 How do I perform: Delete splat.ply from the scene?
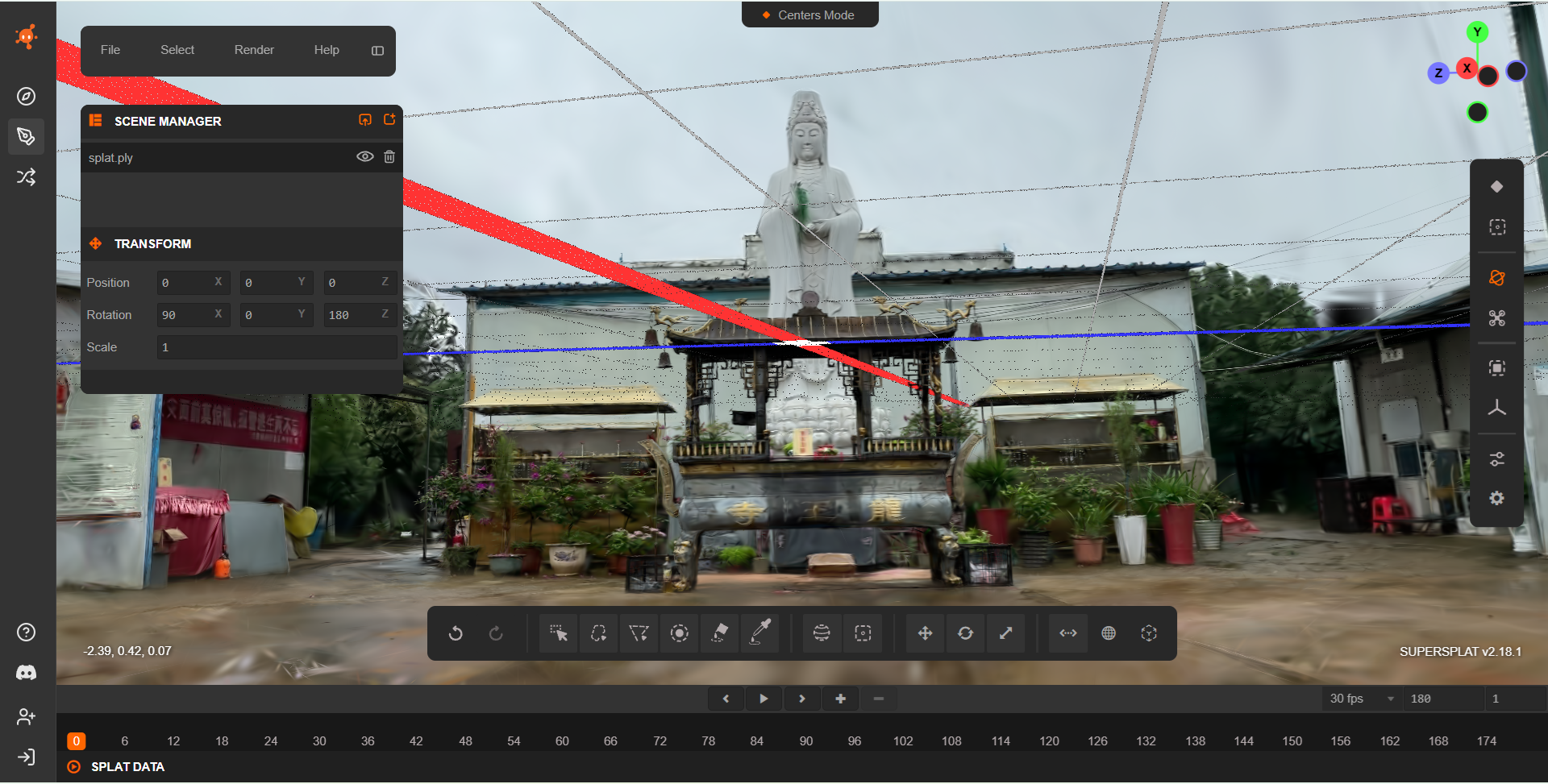(x=389, y=157)
